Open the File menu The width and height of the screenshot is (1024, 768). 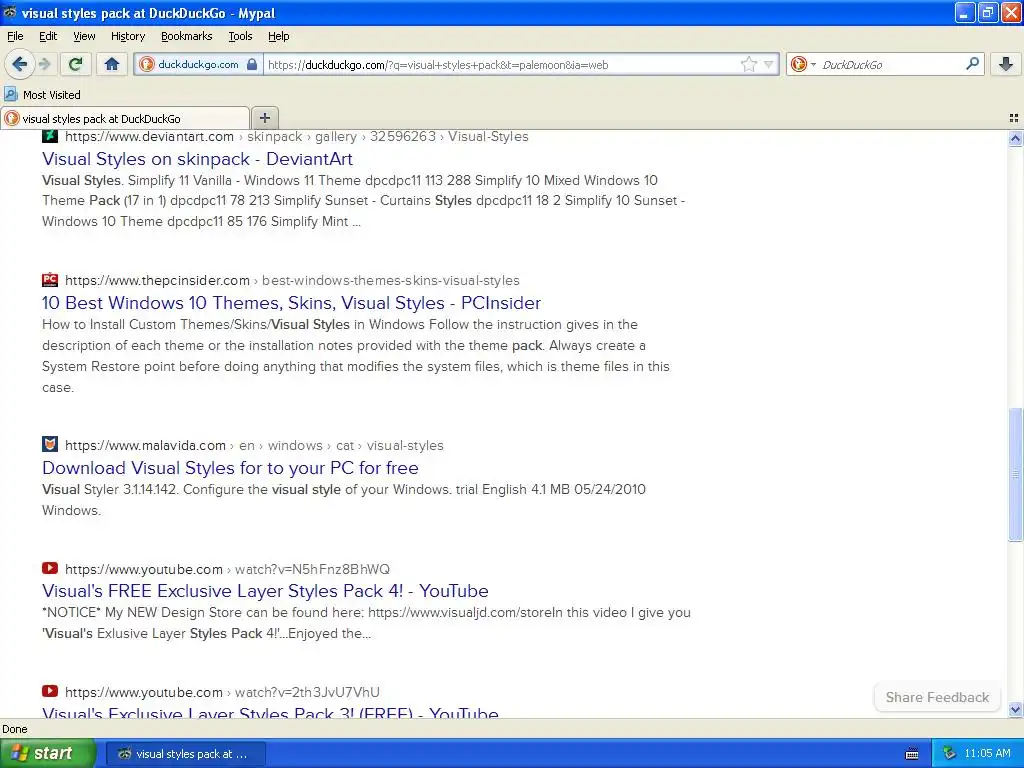point(15,36)
